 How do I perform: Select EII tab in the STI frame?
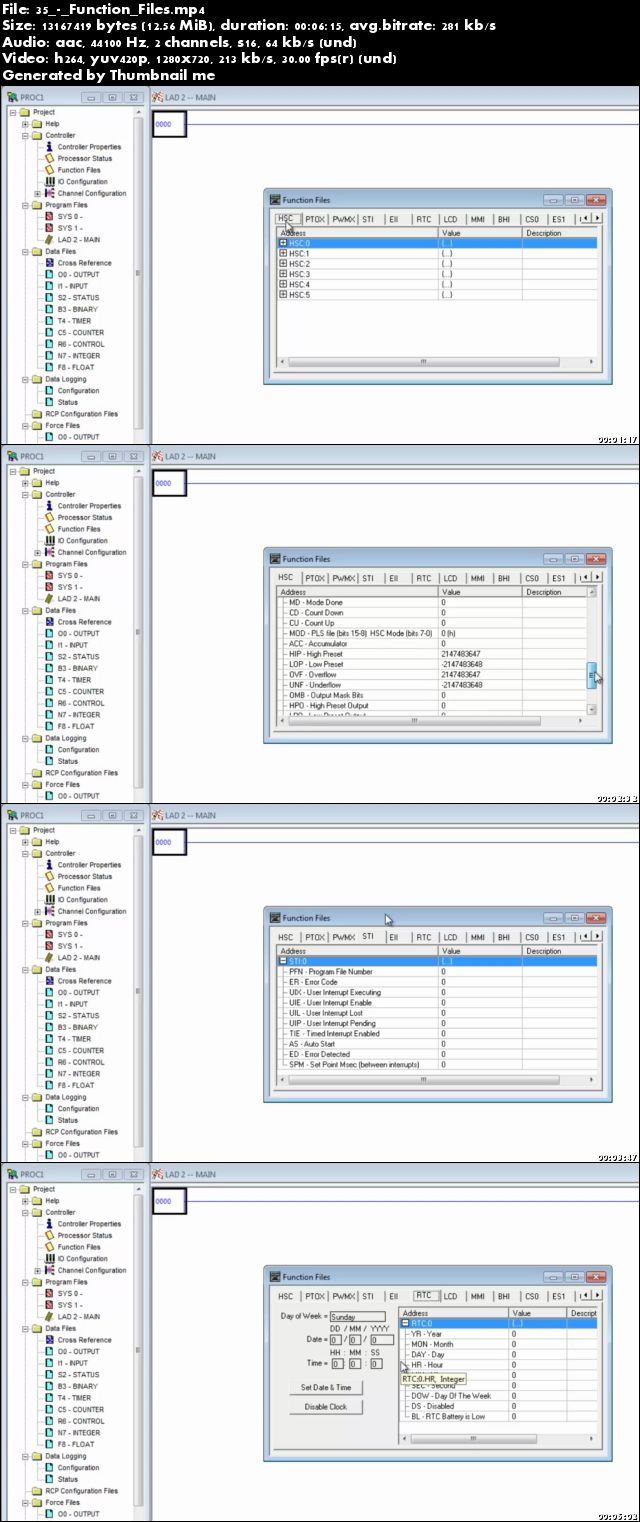394,937
